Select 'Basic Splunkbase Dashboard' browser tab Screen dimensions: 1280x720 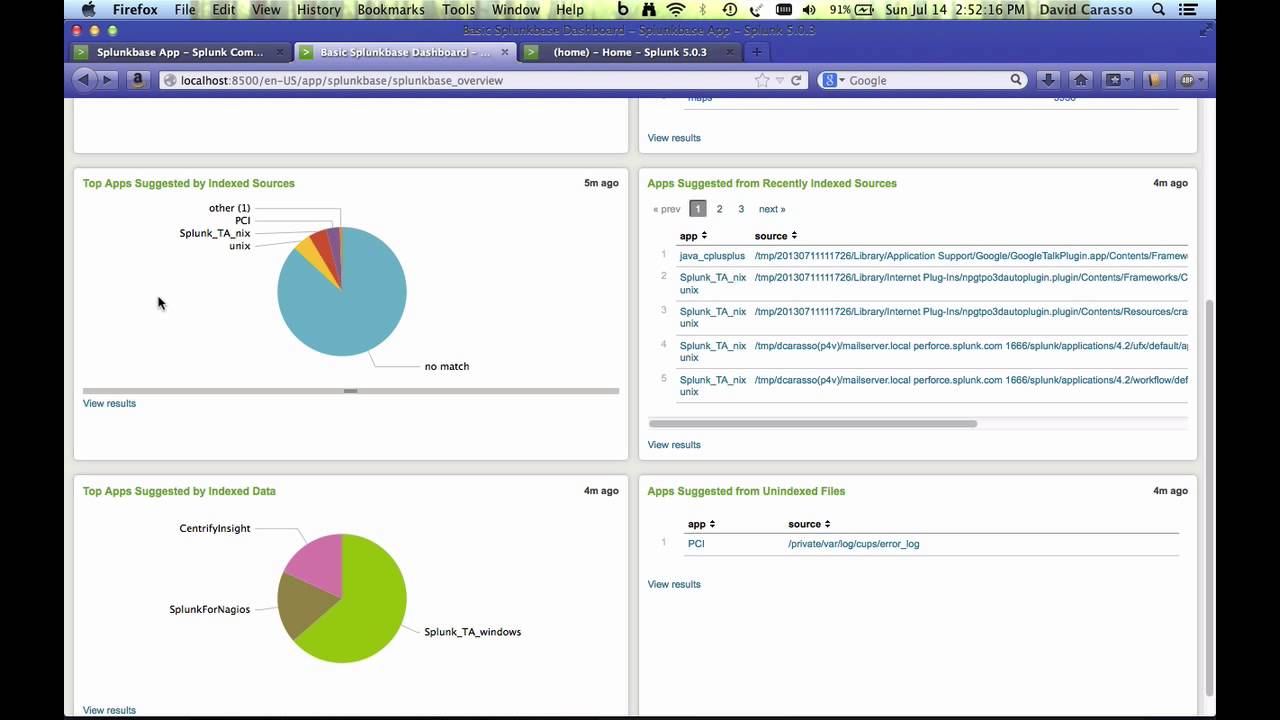click(x=405, y=52)
